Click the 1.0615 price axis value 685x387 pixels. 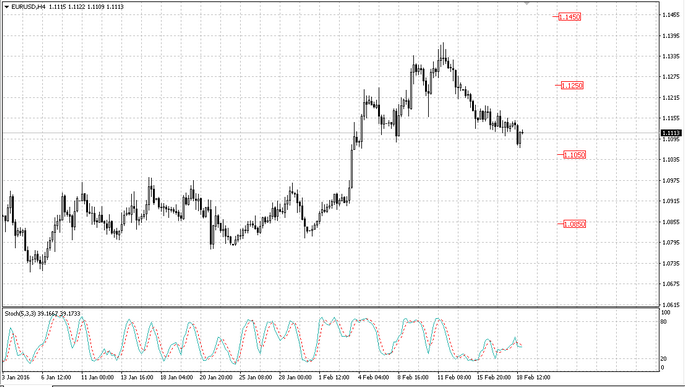click(671, 304)
